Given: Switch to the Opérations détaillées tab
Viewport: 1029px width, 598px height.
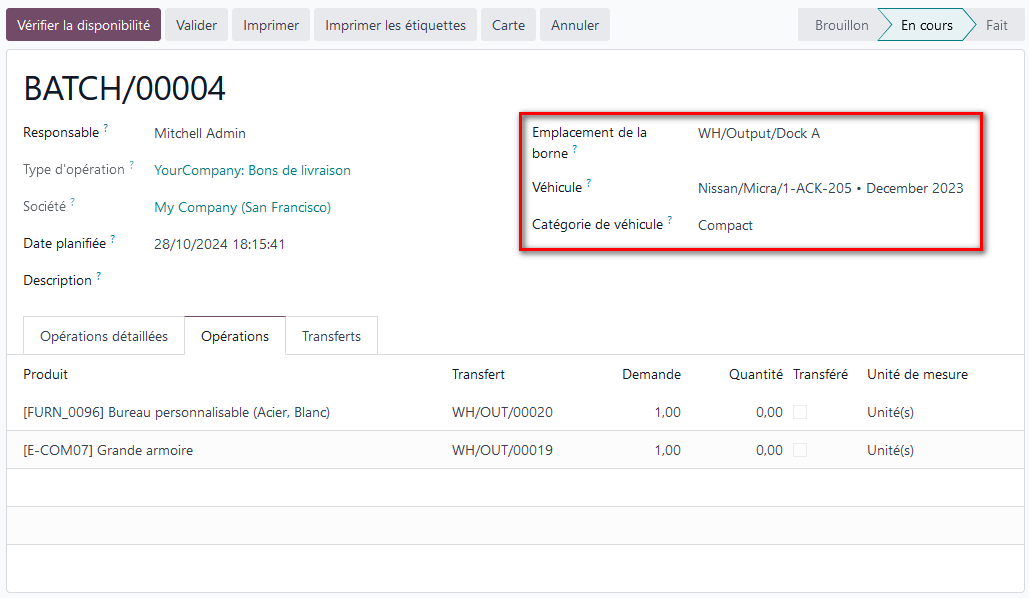Looking at the screenshot, I should [104, 336].
